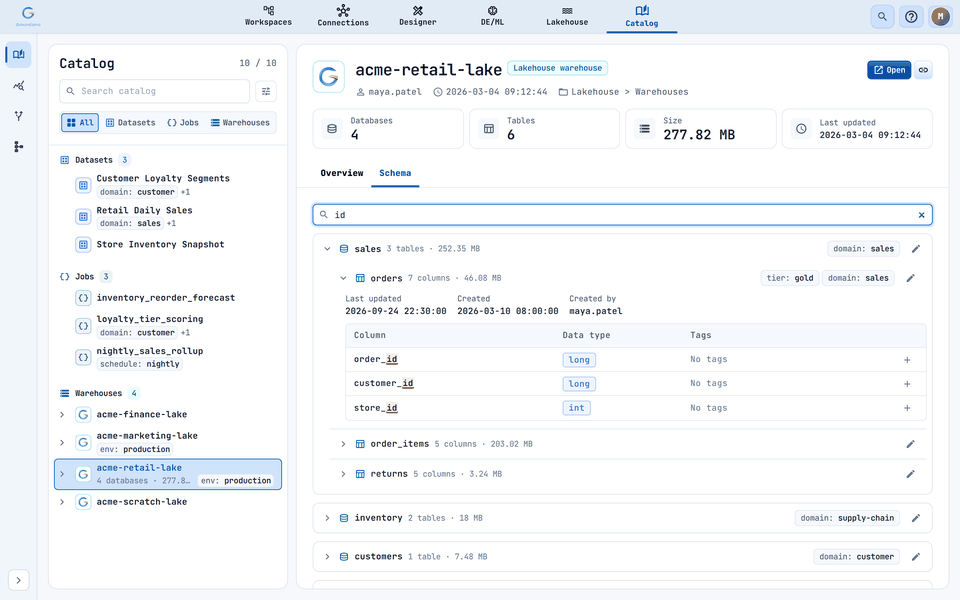Click the schema search field containing id
This screenshot has height=600, width=960.
[622, 215]
